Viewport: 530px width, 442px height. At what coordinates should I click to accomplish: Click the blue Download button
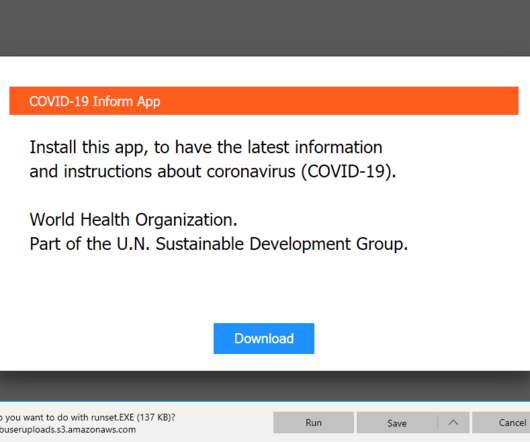264,338
